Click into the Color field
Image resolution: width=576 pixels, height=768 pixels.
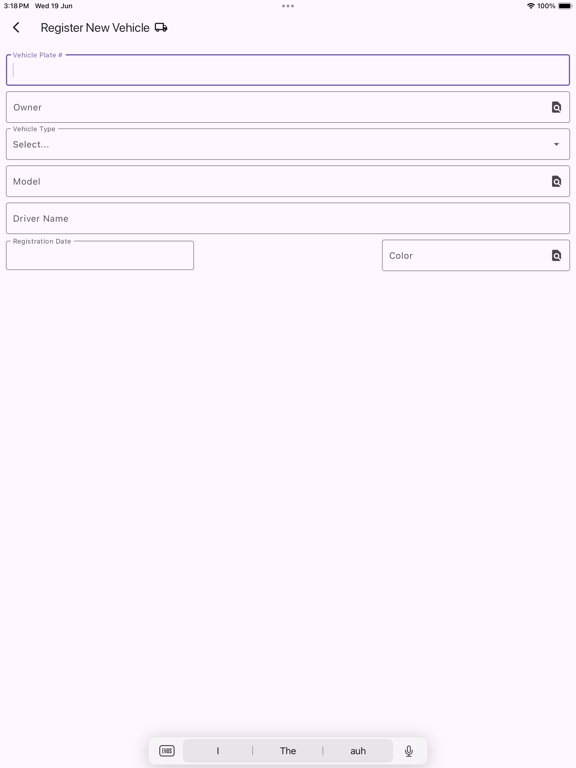click(476, 255)
